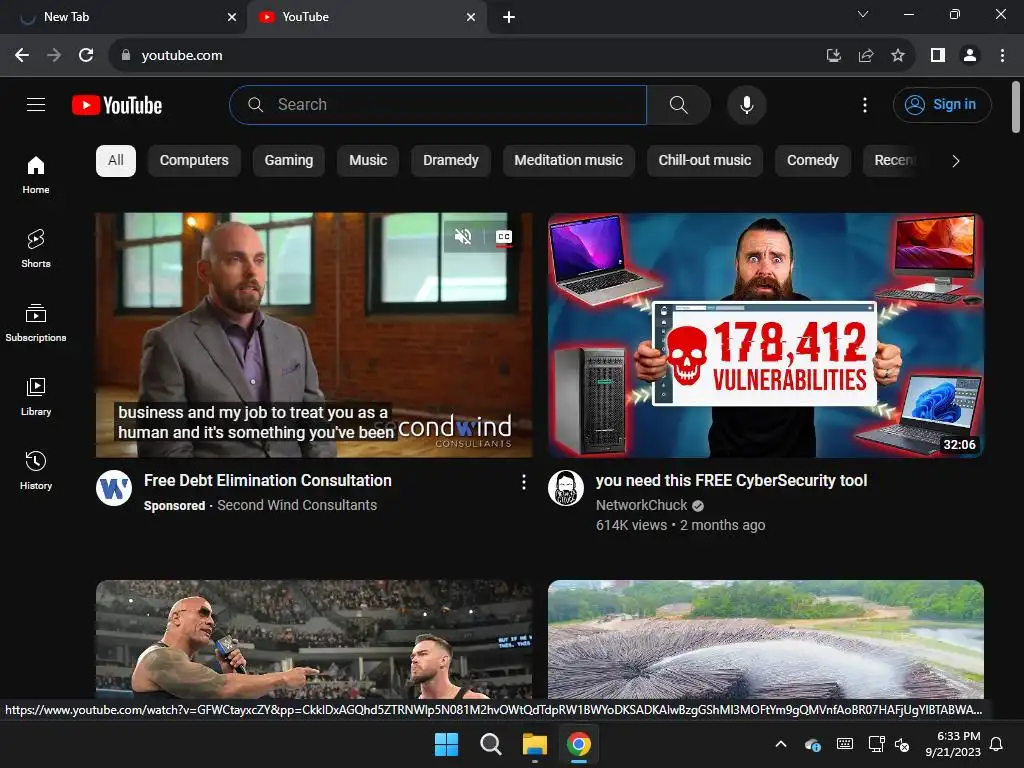Open Shorts in sidebar
This screenshot has height=768, width=1024.
pyautogui.click(x=36, y=248)
